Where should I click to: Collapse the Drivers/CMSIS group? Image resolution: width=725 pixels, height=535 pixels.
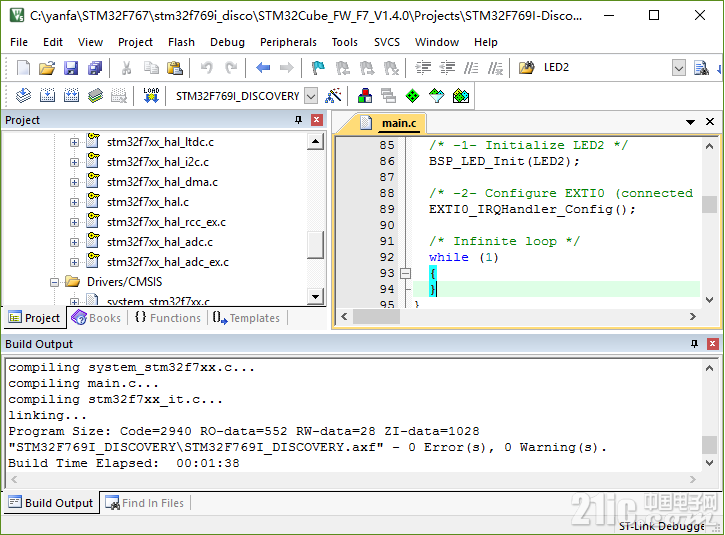[54, 282]
